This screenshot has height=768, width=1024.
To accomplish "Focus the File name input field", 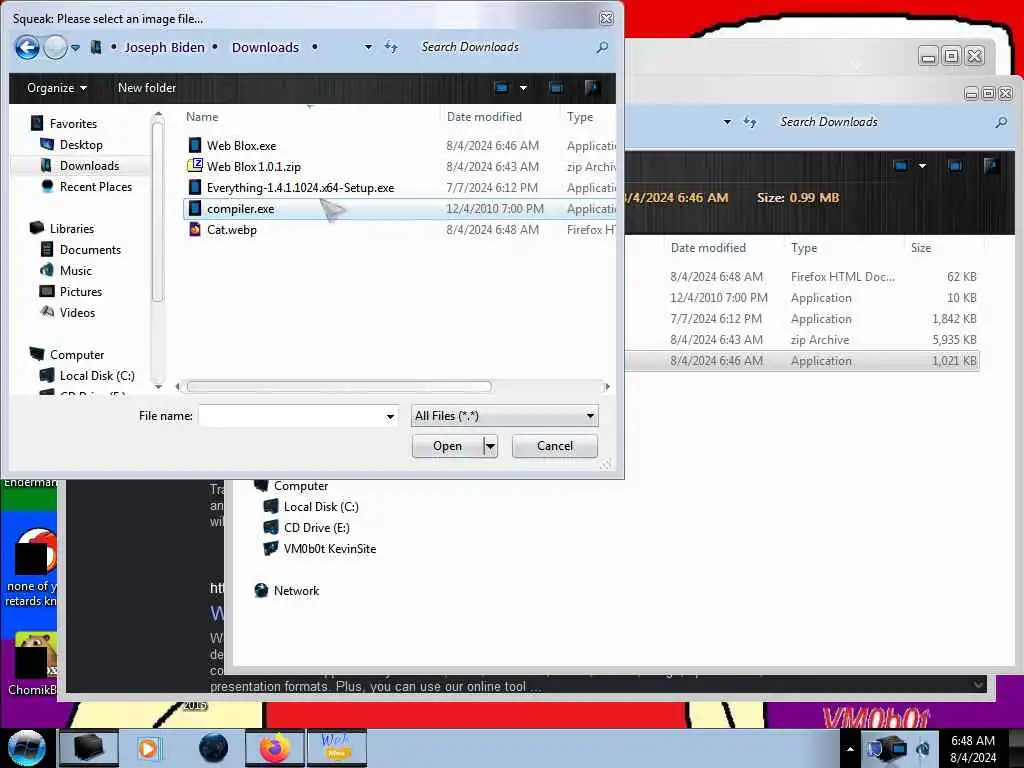I will pyautogui.click(x=292, y=416).
